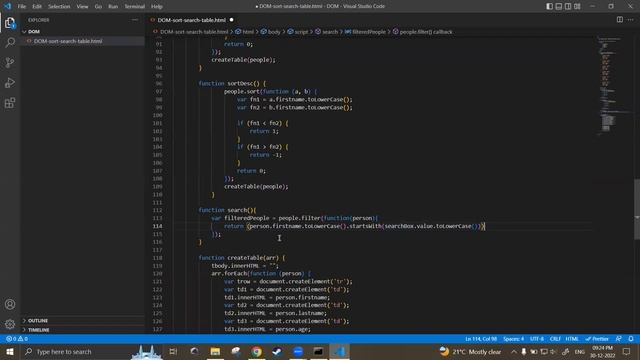Image resolution: width=640 pixels, height=360 pixels.
Task: Toggle secondary side bar layout icon
Action: [568, 6]
